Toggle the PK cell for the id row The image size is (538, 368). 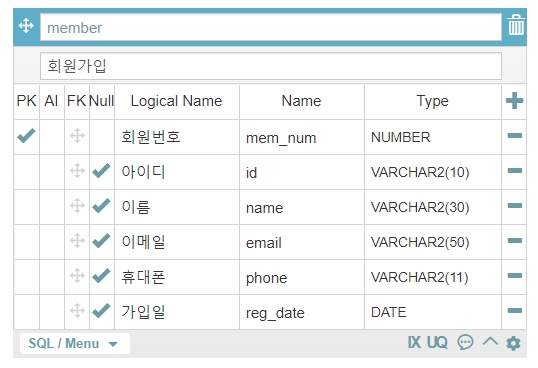tap(27, 172)
